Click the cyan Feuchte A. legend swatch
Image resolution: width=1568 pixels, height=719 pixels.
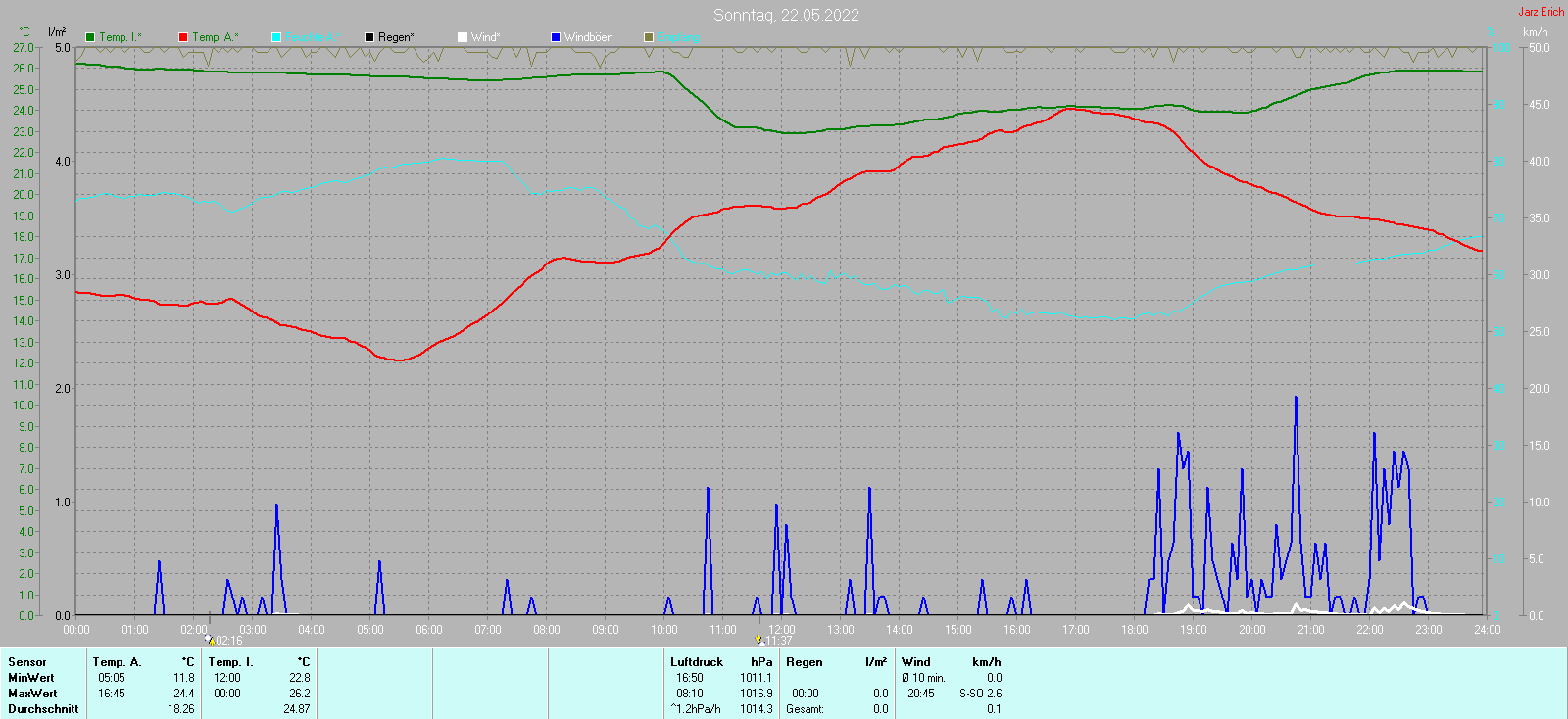[x=276, y=37]
